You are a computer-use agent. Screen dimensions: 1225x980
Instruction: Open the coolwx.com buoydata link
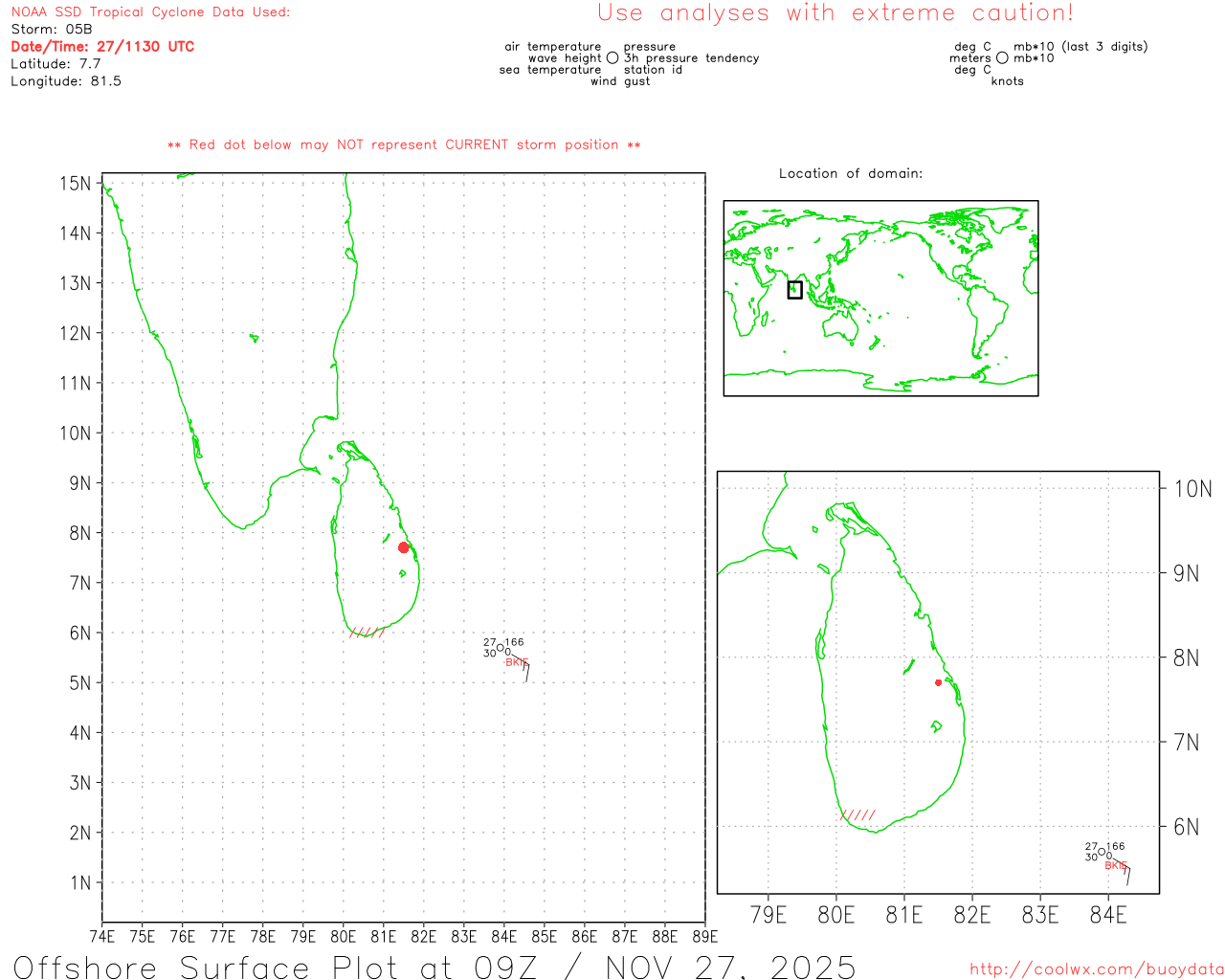point(1096,969)
